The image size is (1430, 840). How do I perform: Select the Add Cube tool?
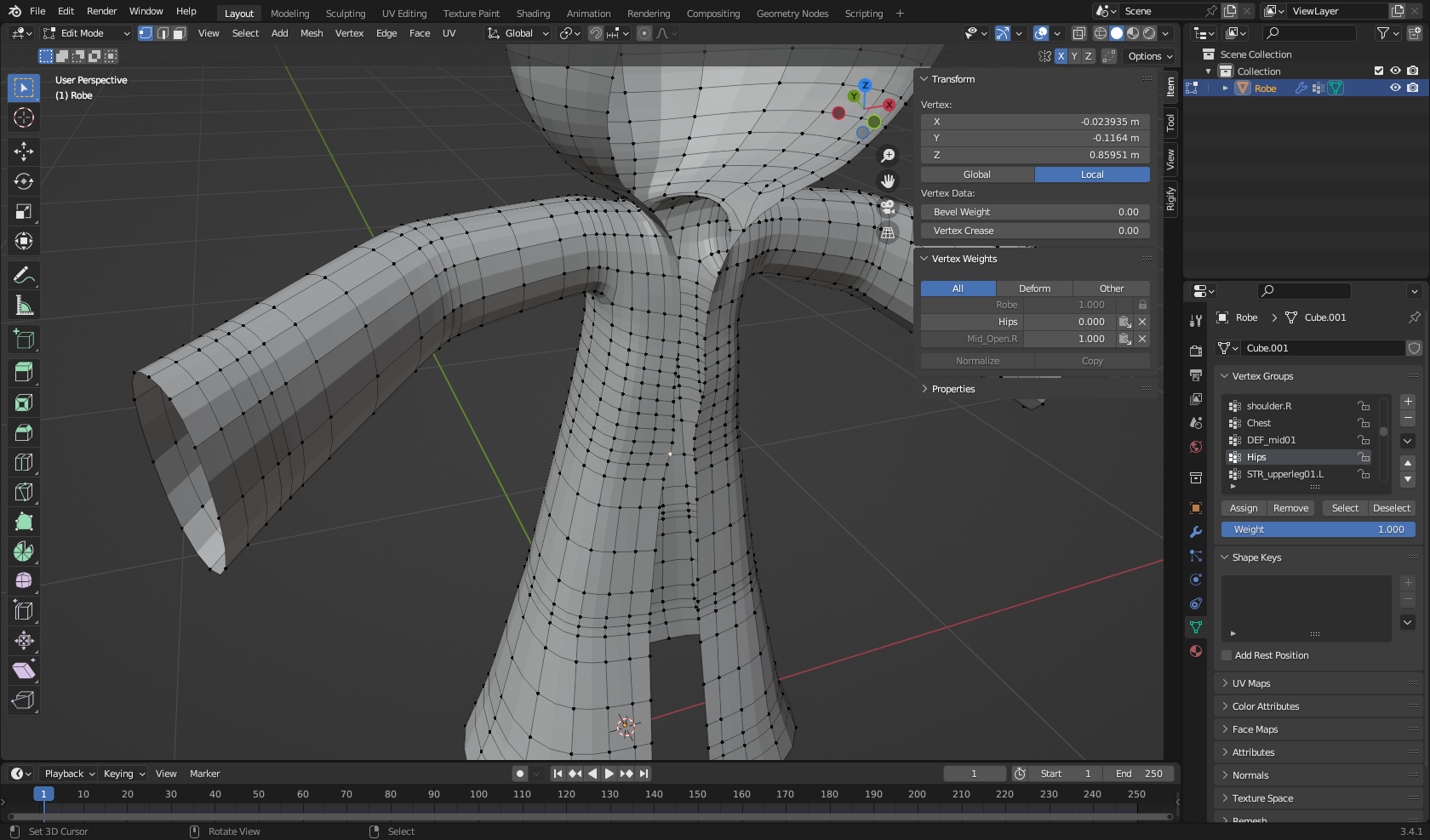point(24,339)
